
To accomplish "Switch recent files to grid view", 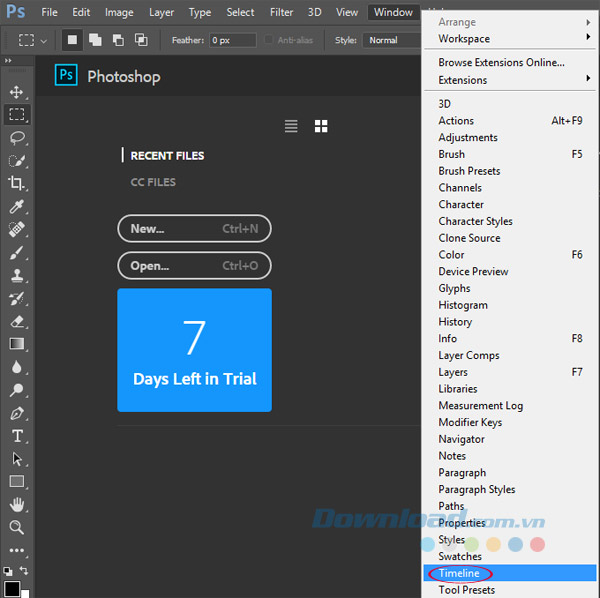I will coord(321,126).
